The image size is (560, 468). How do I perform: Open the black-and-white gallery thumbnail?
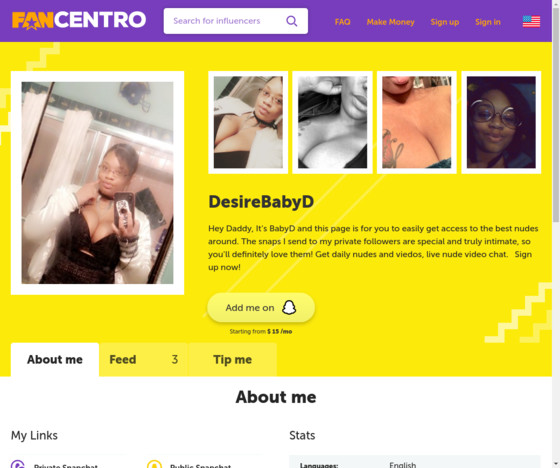click(x=332, y=122)
